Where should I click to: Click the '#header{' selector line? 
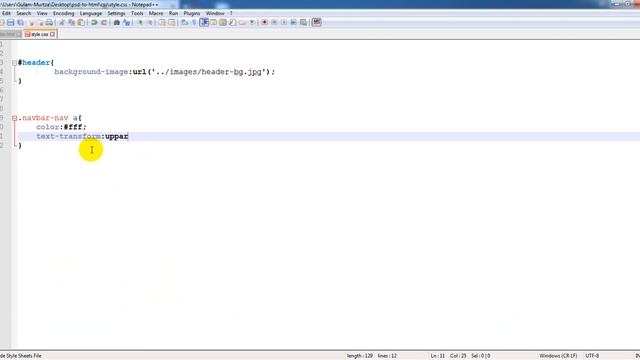36,62
